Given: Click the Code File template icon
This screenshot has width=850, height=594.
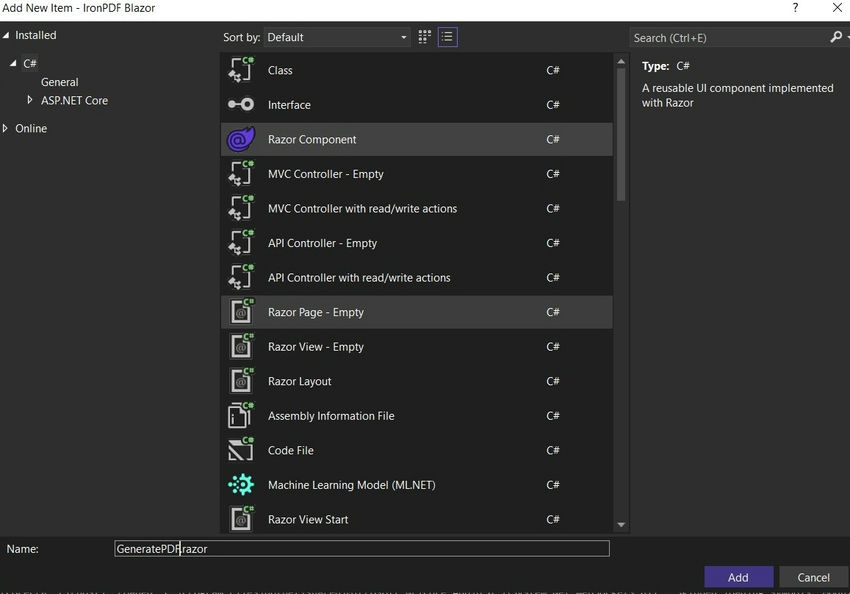Looking at the screenshot, I should tap(241, 450).
